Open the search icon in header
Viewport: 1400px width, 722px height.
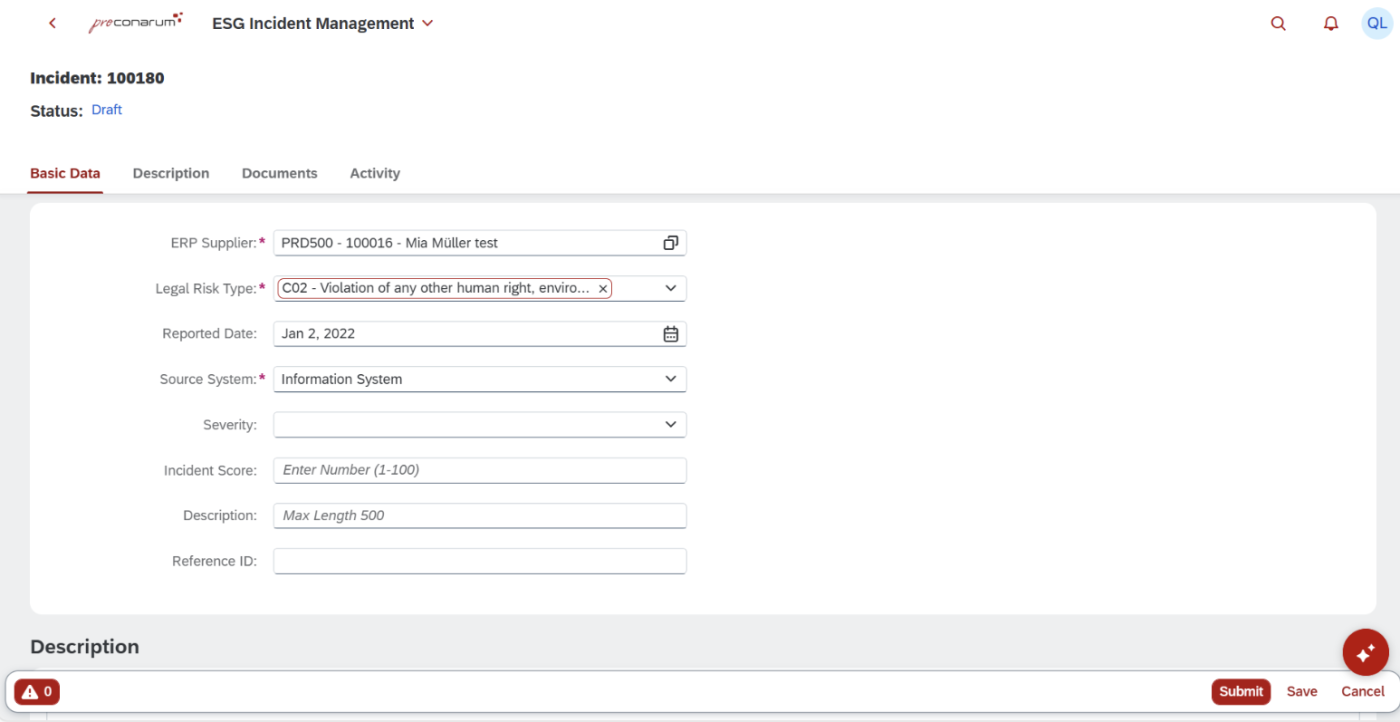coord(1278,24)
